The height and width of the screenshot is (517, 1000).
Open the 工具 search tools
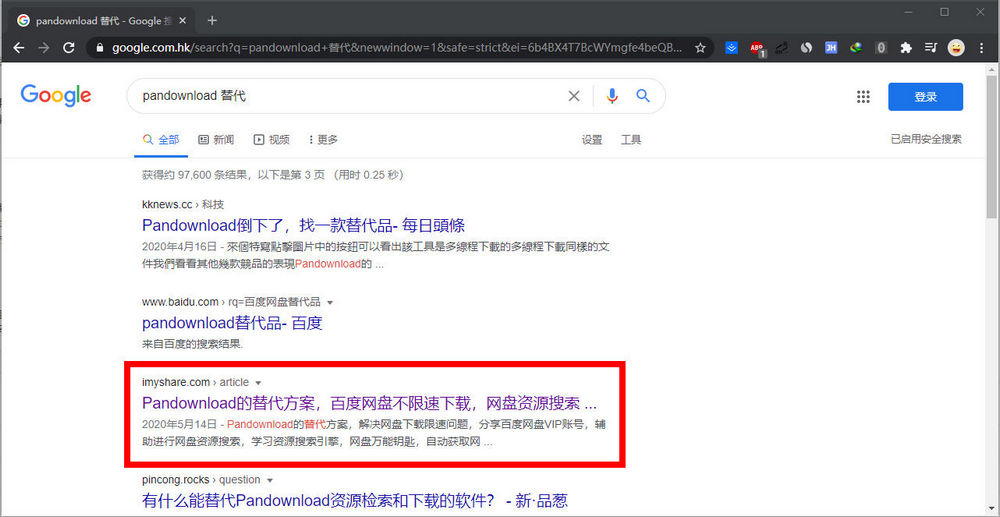point(631,140)
